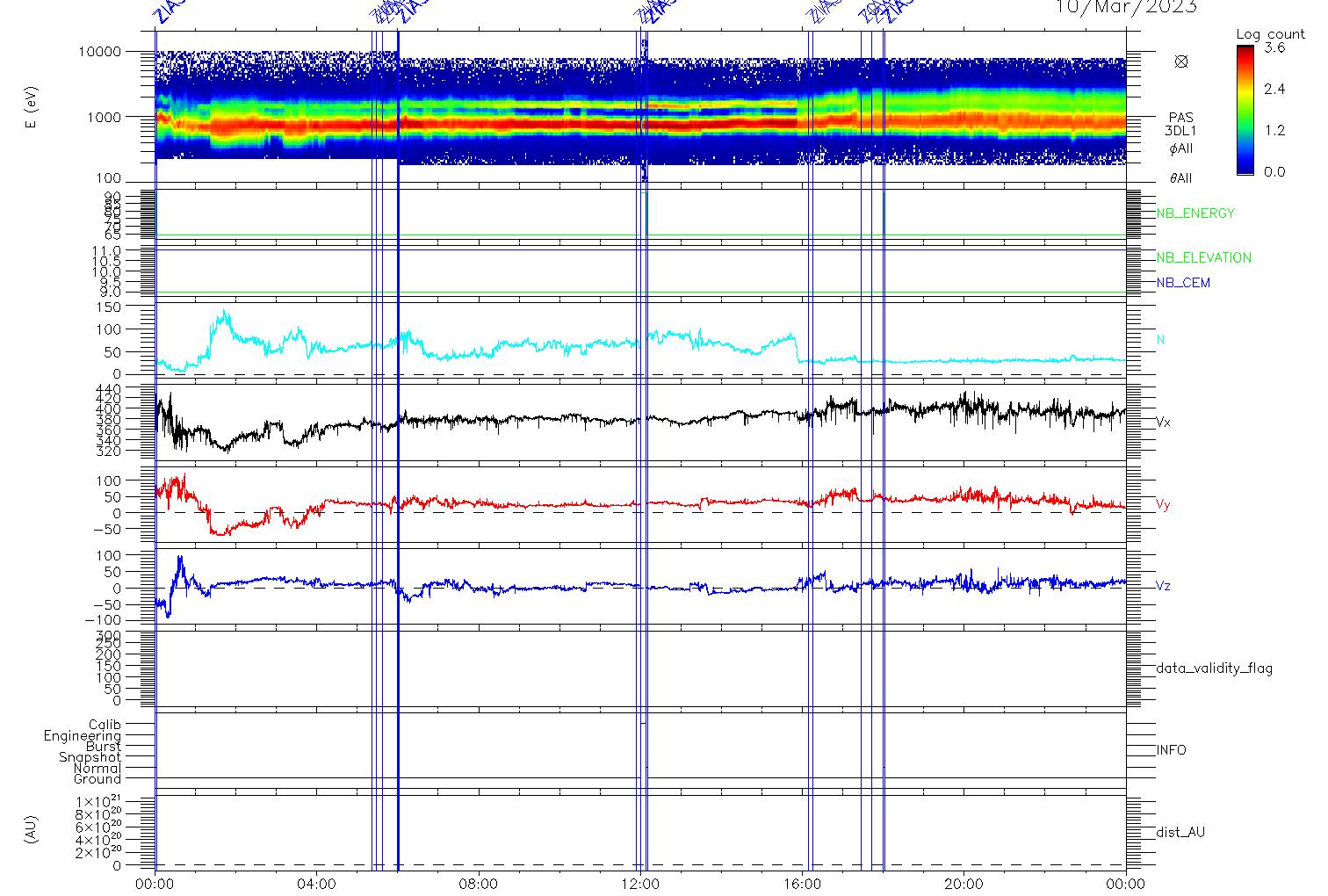Click the blue NB_CEM panel label

(x=1183, y=283)
